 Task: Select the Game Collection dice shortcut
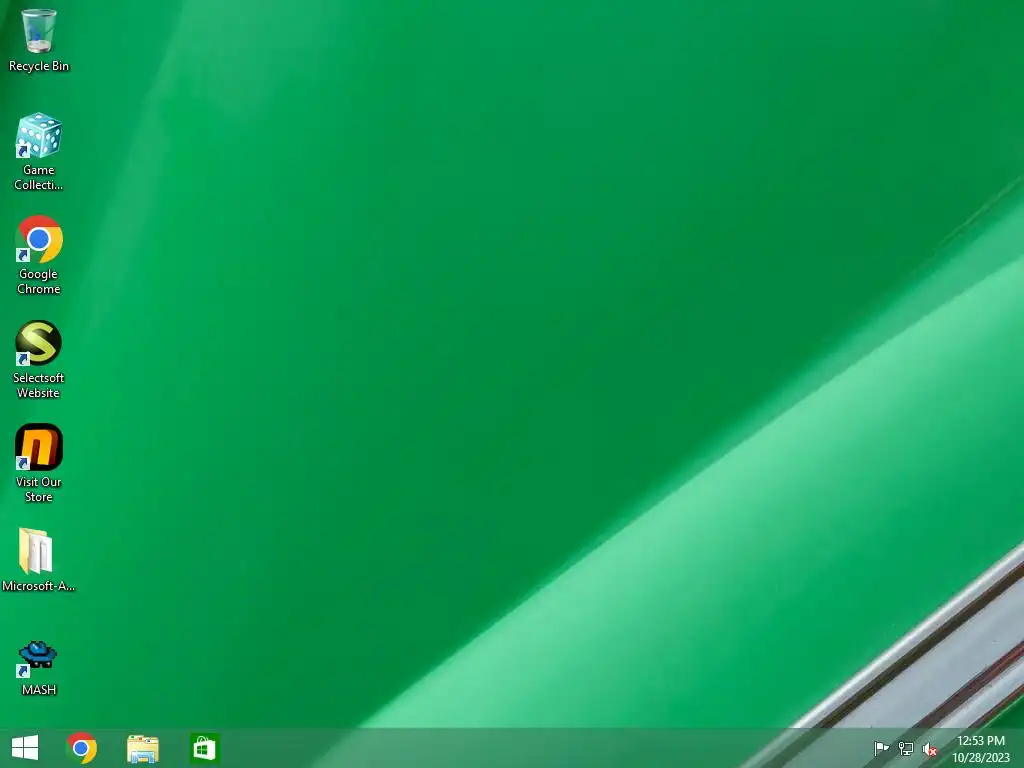click(39, 135)
